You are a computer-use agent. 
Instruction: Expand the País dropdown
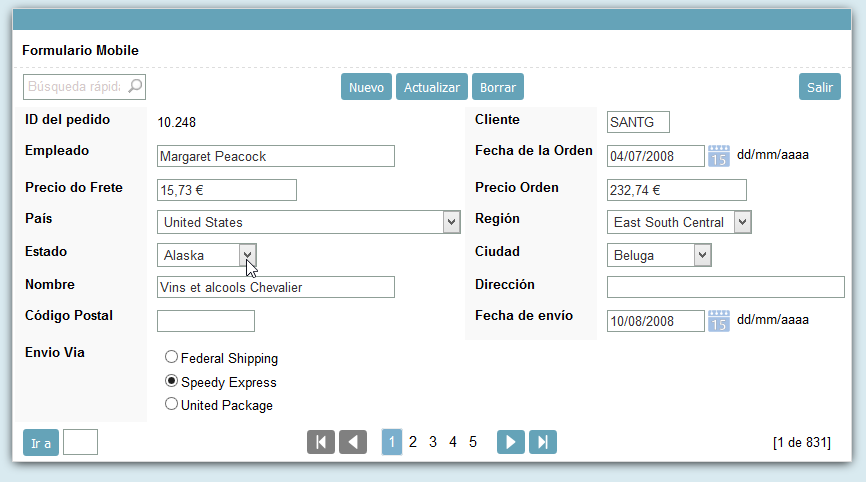point(451,222)
